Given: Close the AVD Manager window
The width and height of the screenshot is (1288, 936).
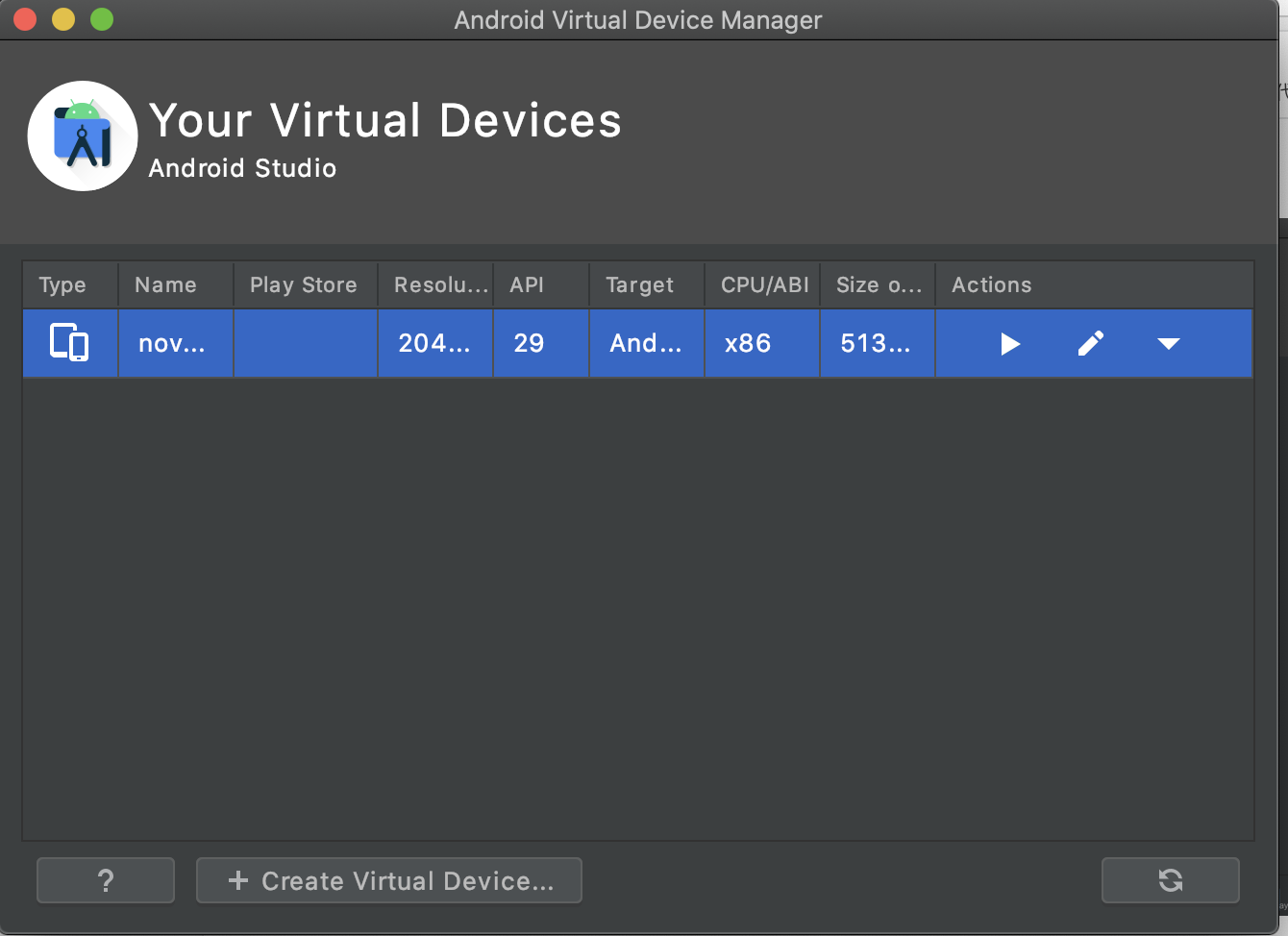Looking at the screenshot, I should pos(25,19).
